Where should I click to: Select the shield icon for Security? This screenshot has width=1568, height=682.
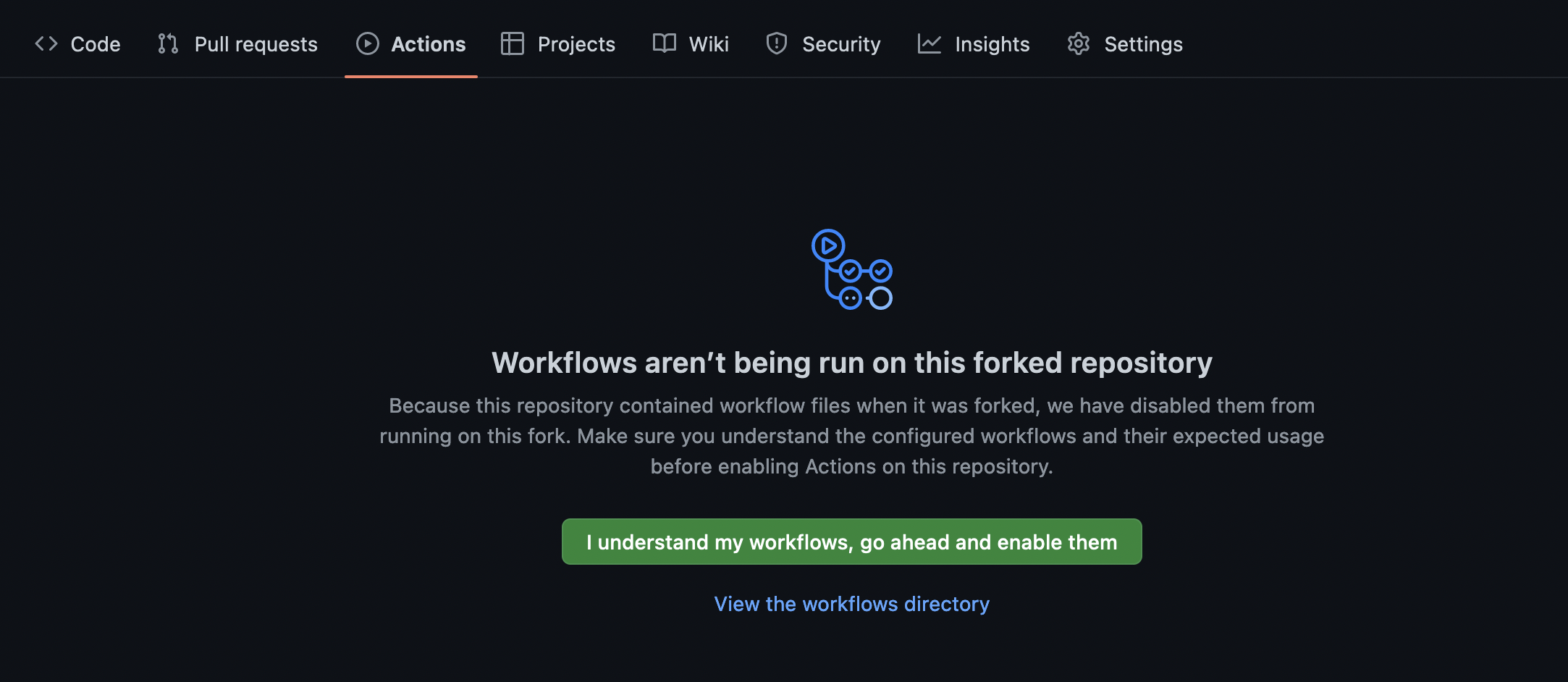(x=775, y=44)
